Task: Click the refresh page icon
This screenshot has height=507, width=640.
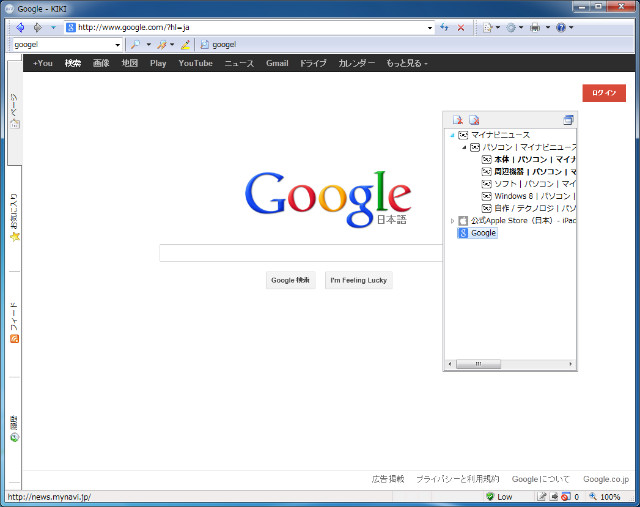Action: click(444, 27)
